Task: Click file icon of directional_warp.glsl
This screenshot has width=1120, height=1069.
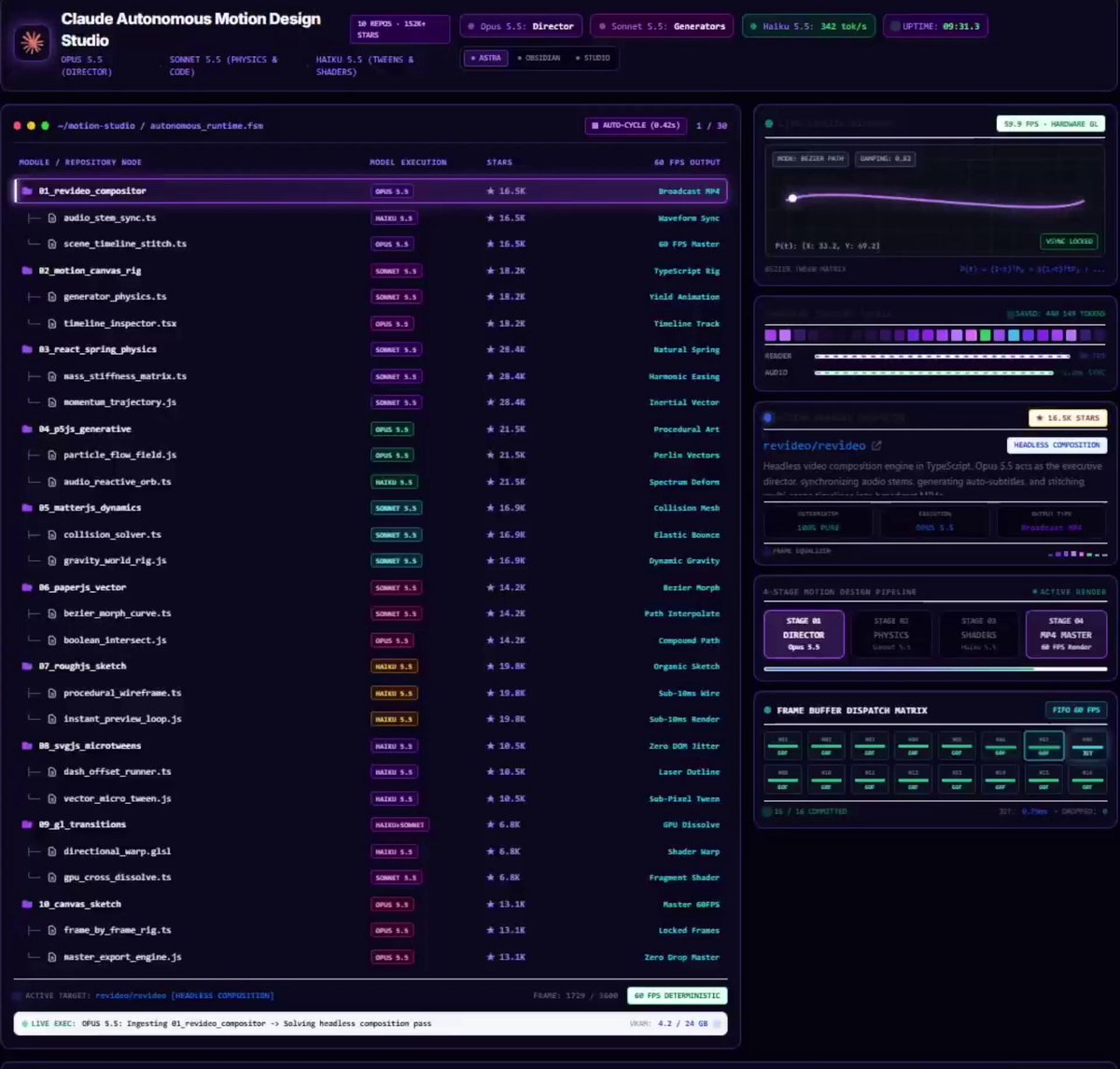Action: tap(52, 851)
